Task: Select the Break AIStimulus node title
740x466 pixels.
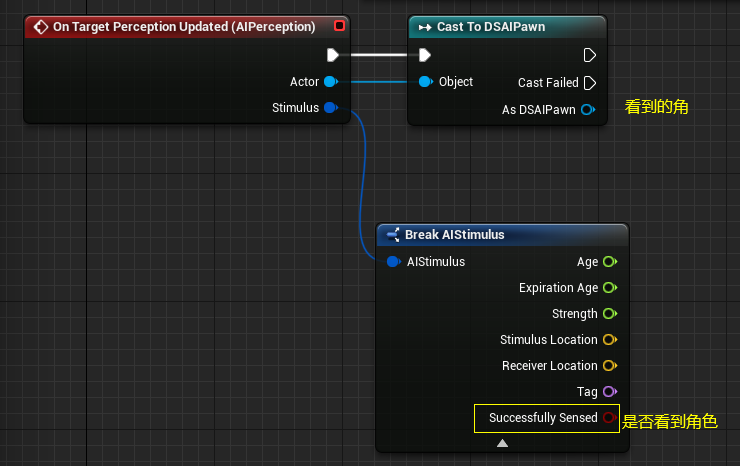Action: (454, 235)
